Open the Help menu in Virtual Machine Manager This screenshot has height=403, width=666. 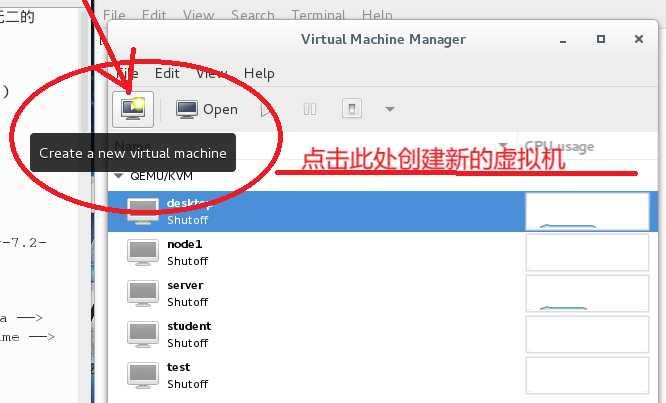[259, 73]
